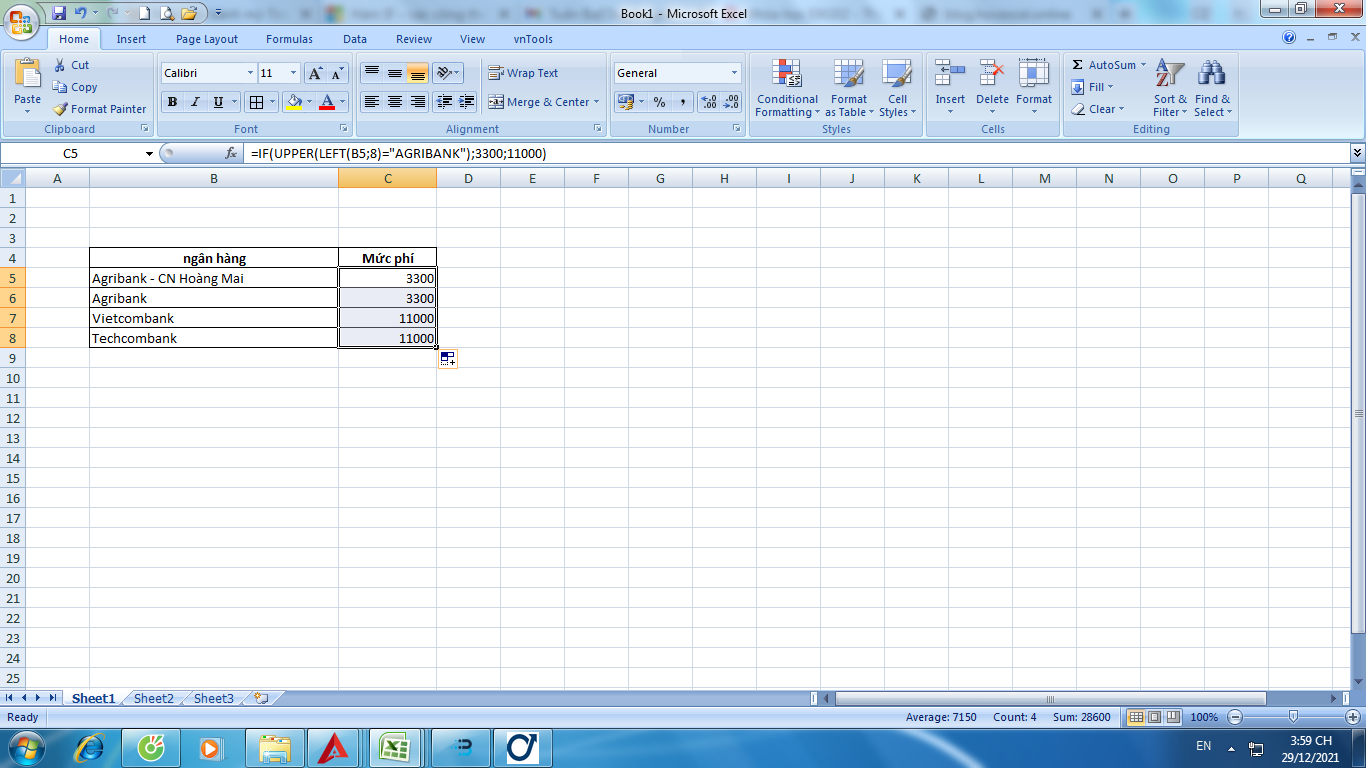Screen dimensions: 1366x768
Task: Open Excel from the Windows taskbar
Action: coord(397,748)
